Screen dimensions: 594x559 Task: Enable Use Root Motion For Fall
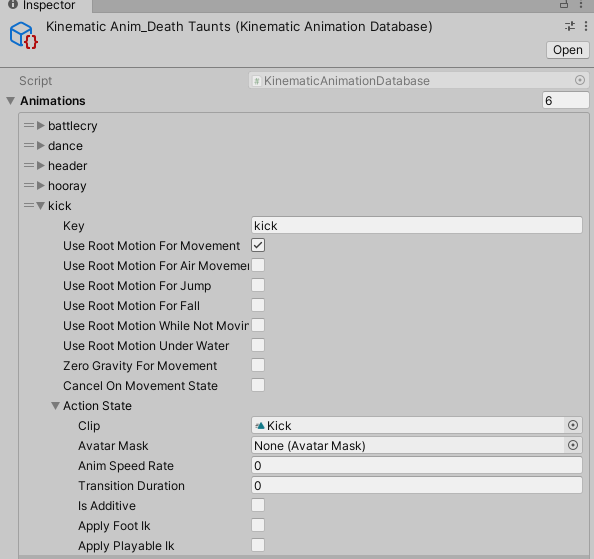[x=258, y=305]
